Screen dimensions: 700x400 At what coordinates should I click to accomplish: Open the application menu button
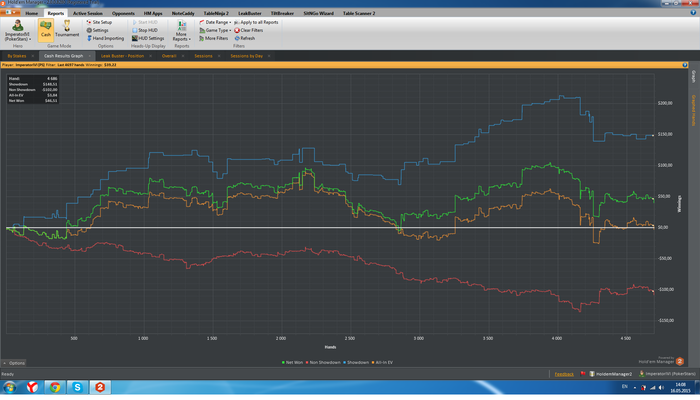coord(10,12)
